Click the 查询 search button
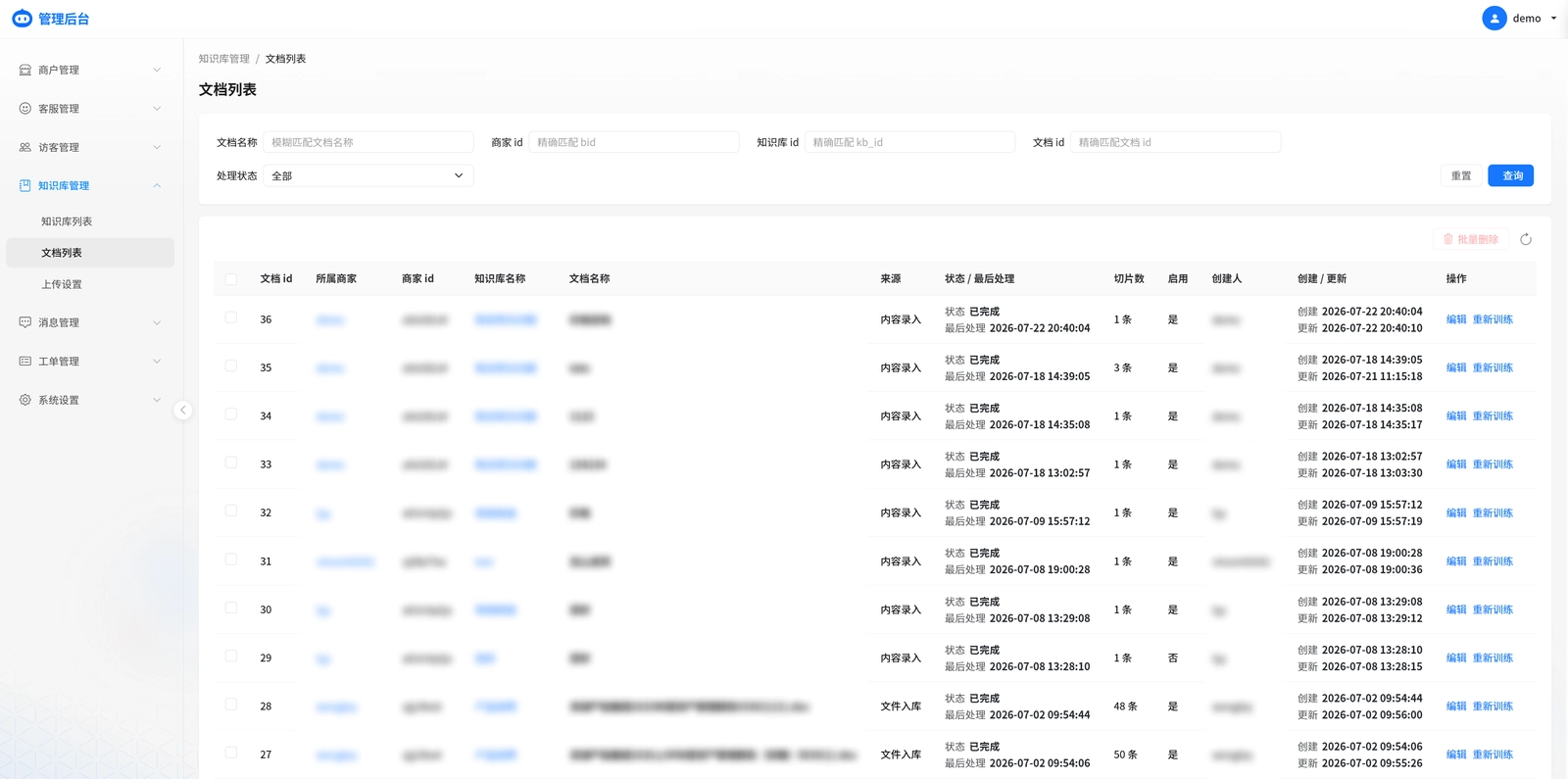Image resolution: width=1568 pixels, height=779 pixels. tap(1511, 175)
